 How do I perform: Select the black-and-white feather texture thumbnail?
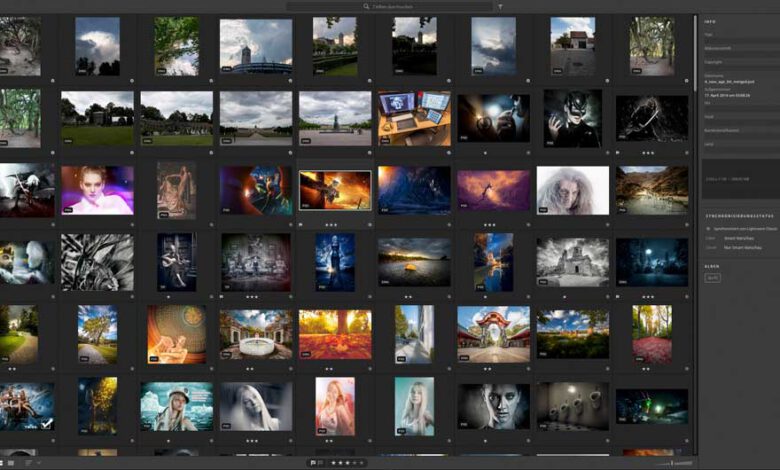point(97,262)
